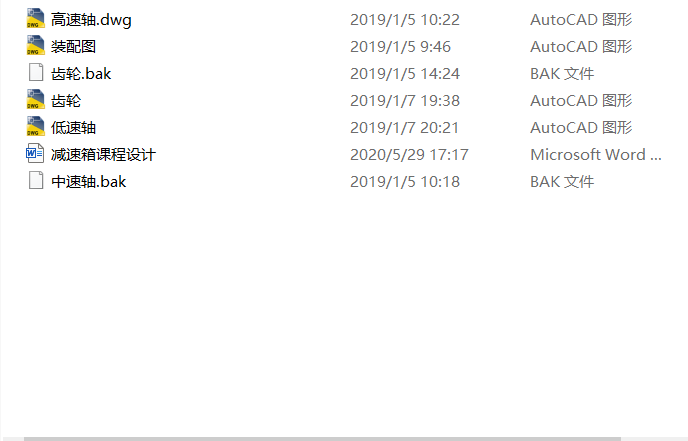Click the 中速轴.bak file name
Screen dimensions: 688x441
tap(88, 182)
